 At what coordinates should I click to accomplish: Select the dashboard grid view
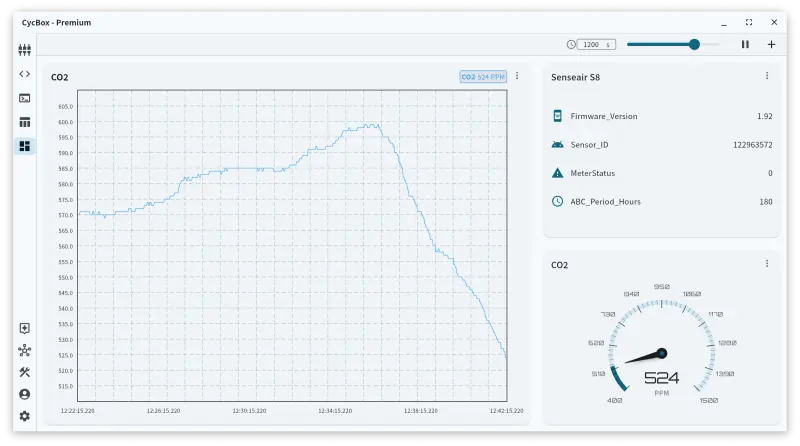coord(24,146)
